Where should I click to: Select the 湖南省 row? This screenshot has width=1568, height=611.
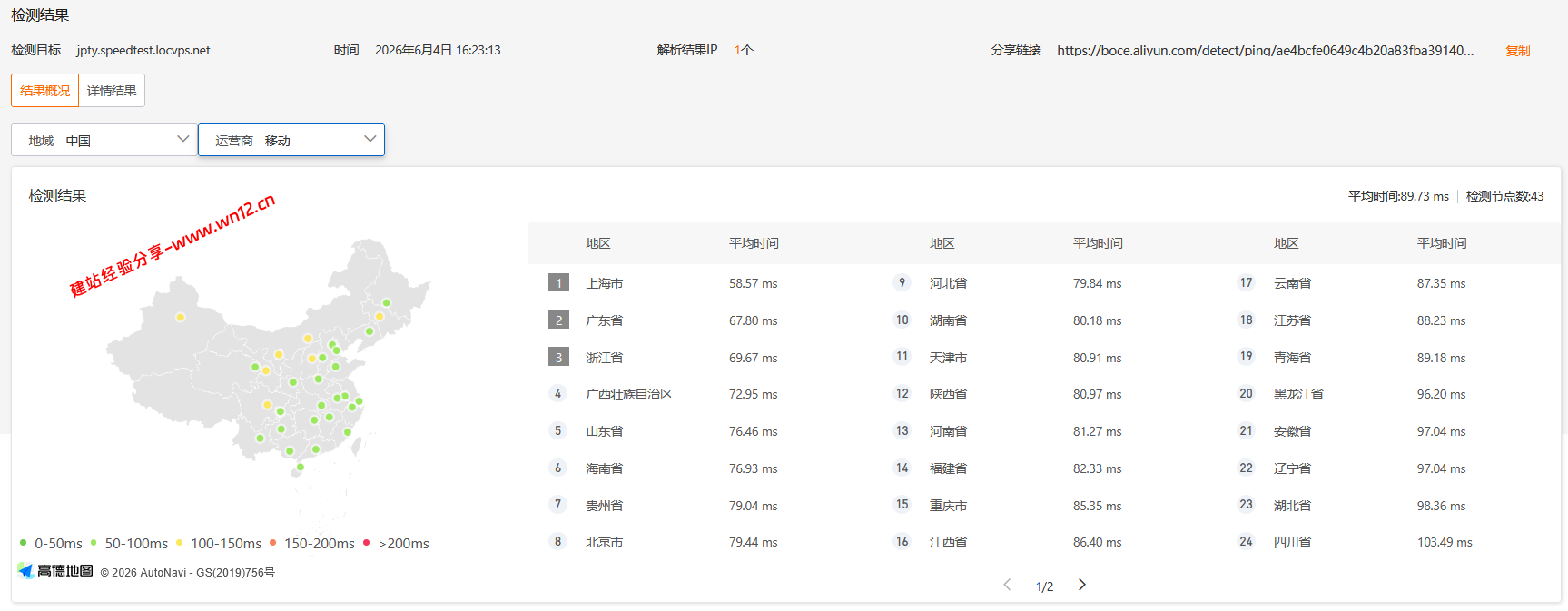(x=1044, y=320)
